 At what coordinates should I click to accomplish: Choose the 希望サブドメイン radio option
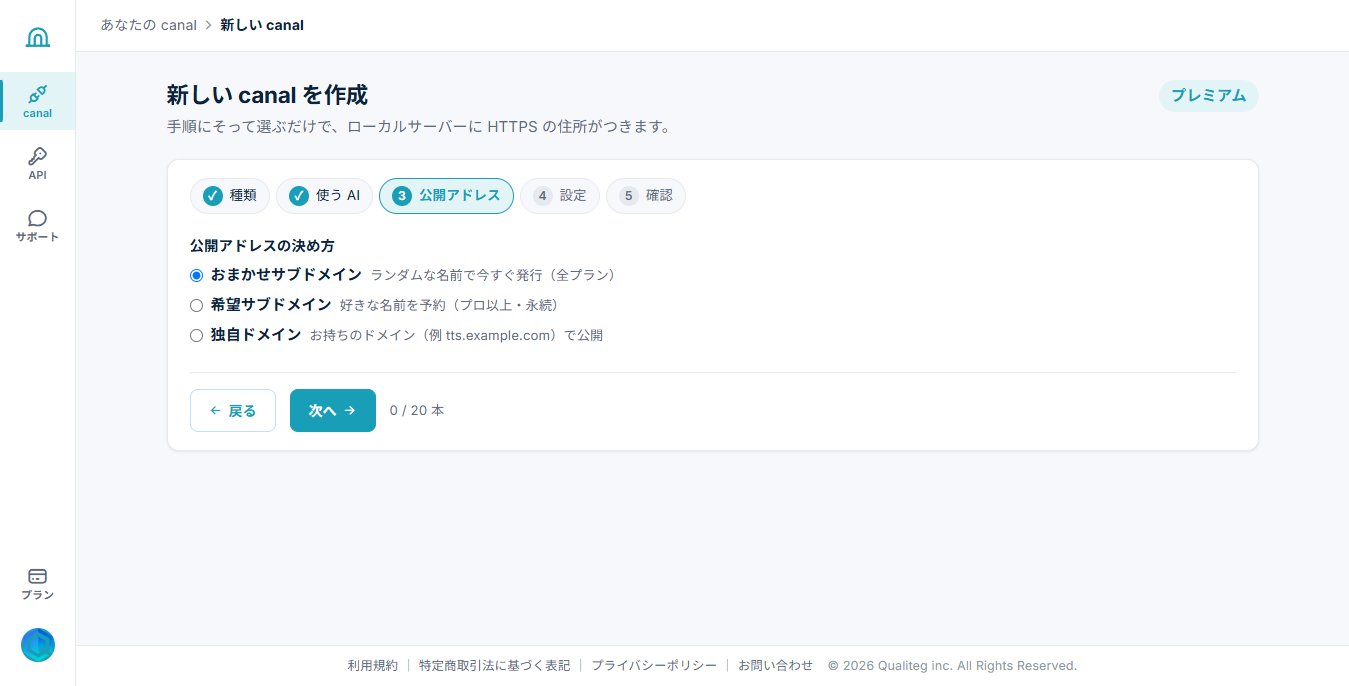tap(197, 305)
